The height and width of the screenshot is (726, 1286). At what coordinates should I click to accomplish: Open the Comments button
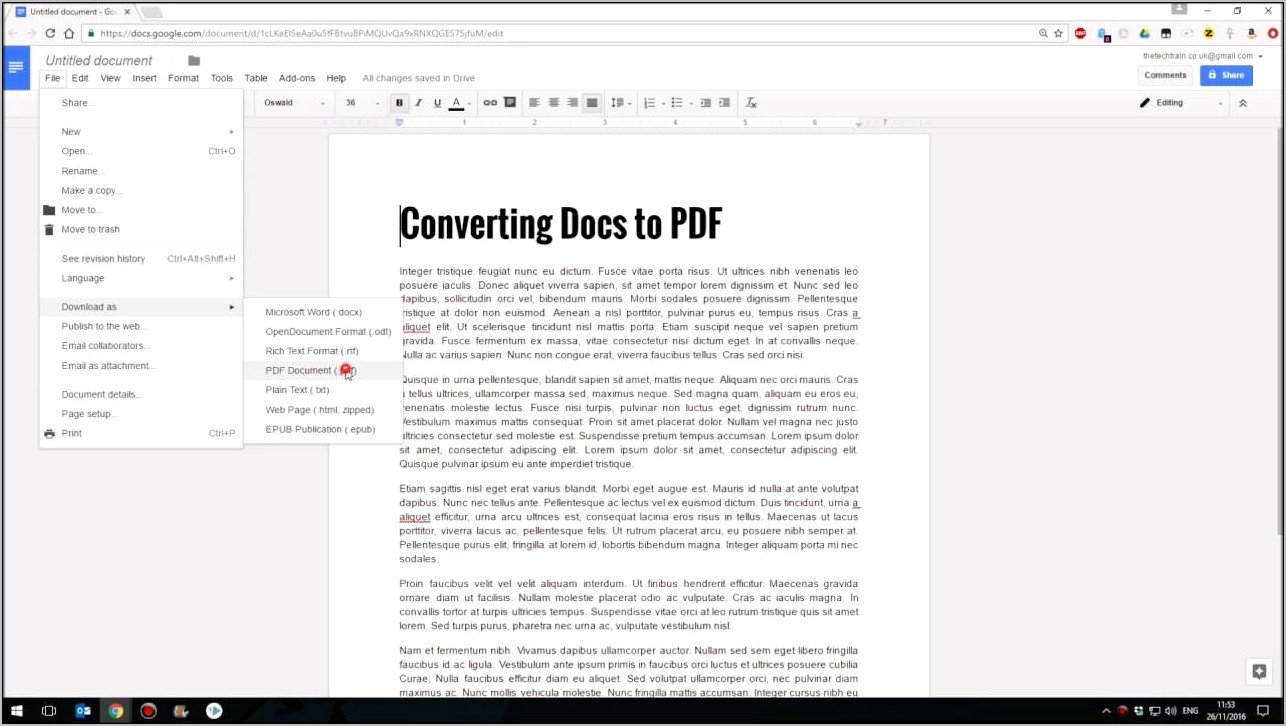point(1165,75)
